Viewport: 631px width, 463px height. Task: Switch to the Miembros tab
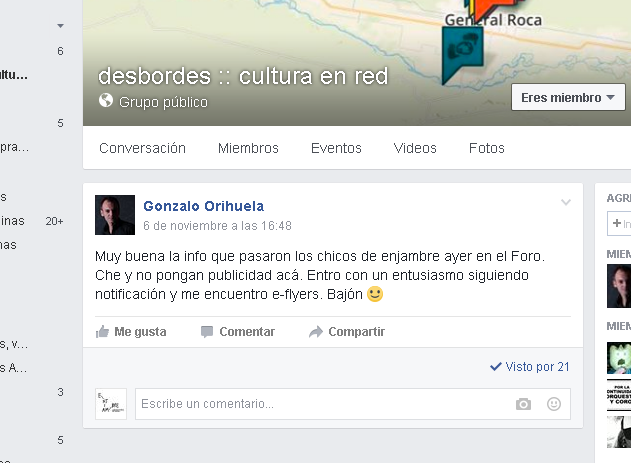click(248, 148)
